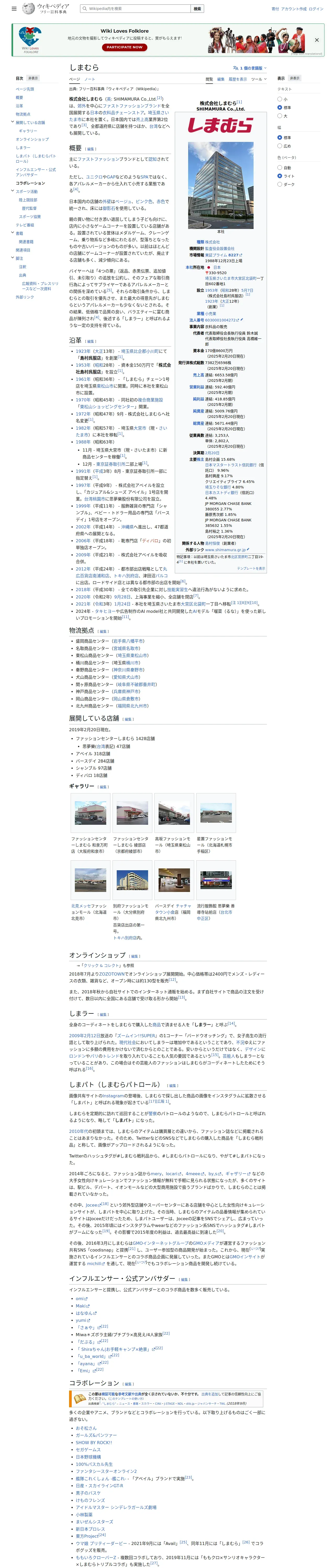Open 別府ファッションモール gallery thumbnail
336x1568 pixels.
(132, 880)
